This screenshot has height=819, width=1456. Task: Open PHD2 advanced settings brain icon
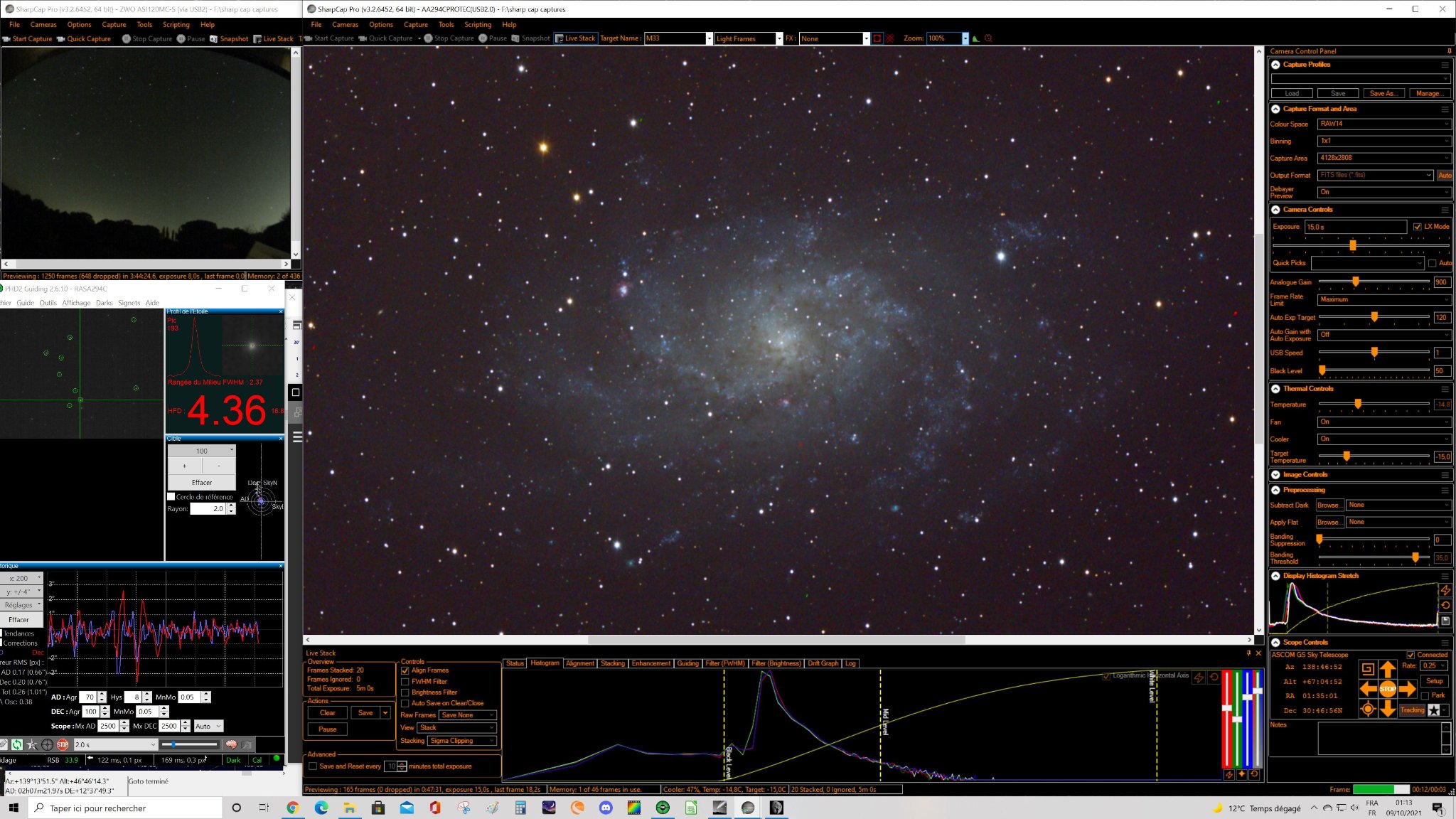point(231,744)
